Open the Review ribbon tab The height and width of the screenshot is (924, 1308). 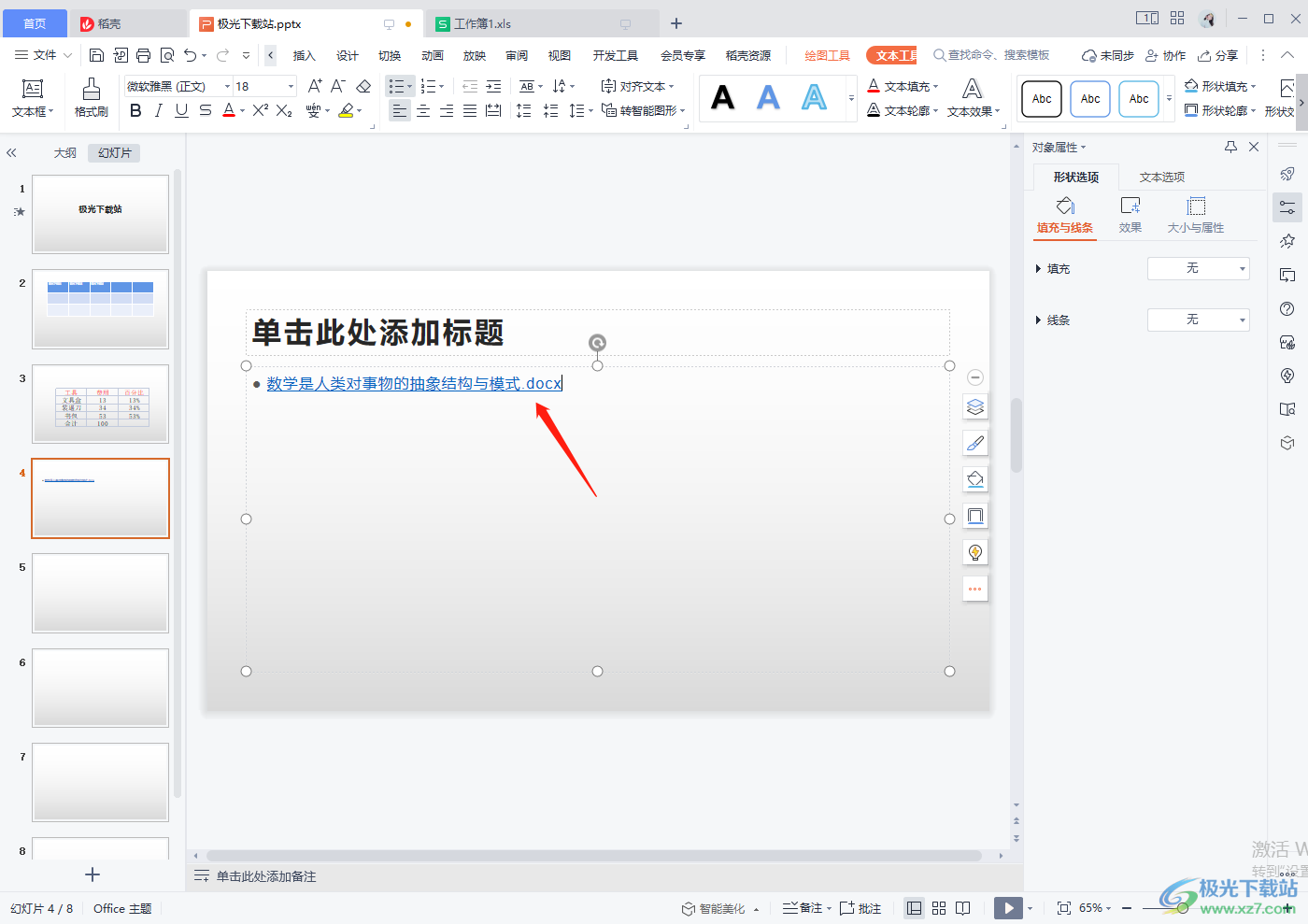coord(517,56)
